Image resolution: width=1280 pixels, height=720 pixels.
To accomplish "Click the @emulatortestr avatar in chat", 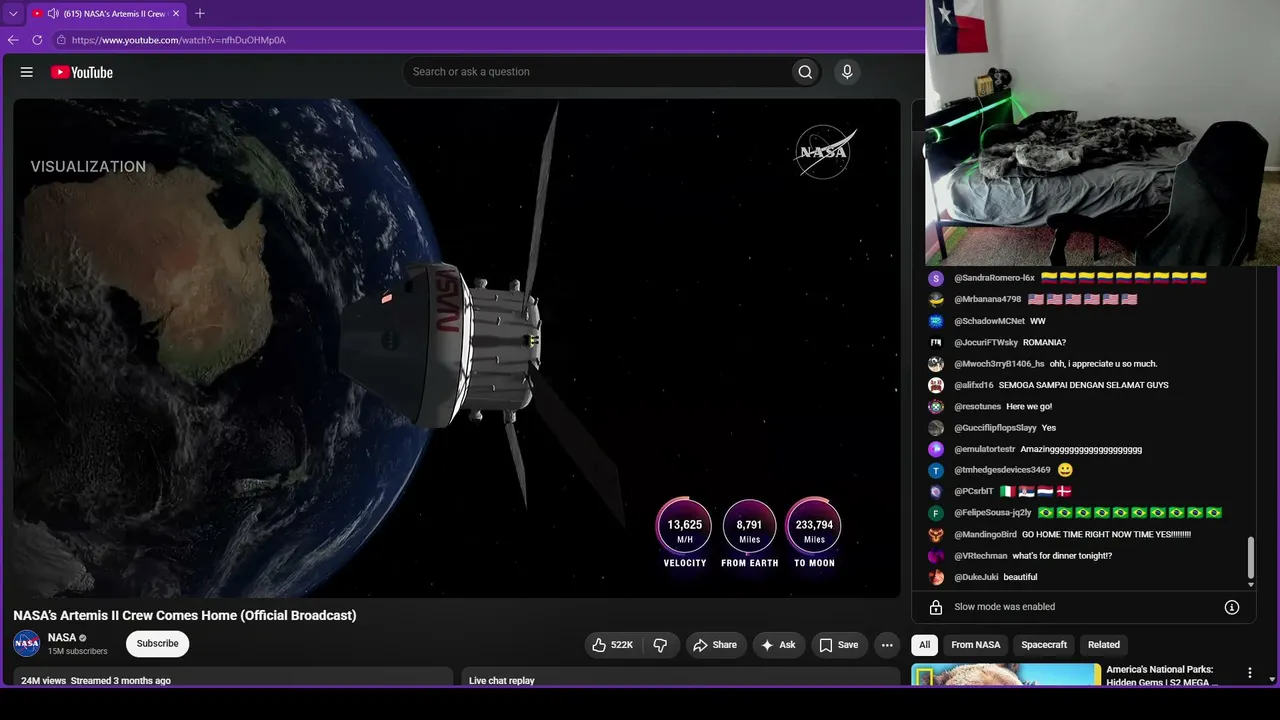I will 936,450.
